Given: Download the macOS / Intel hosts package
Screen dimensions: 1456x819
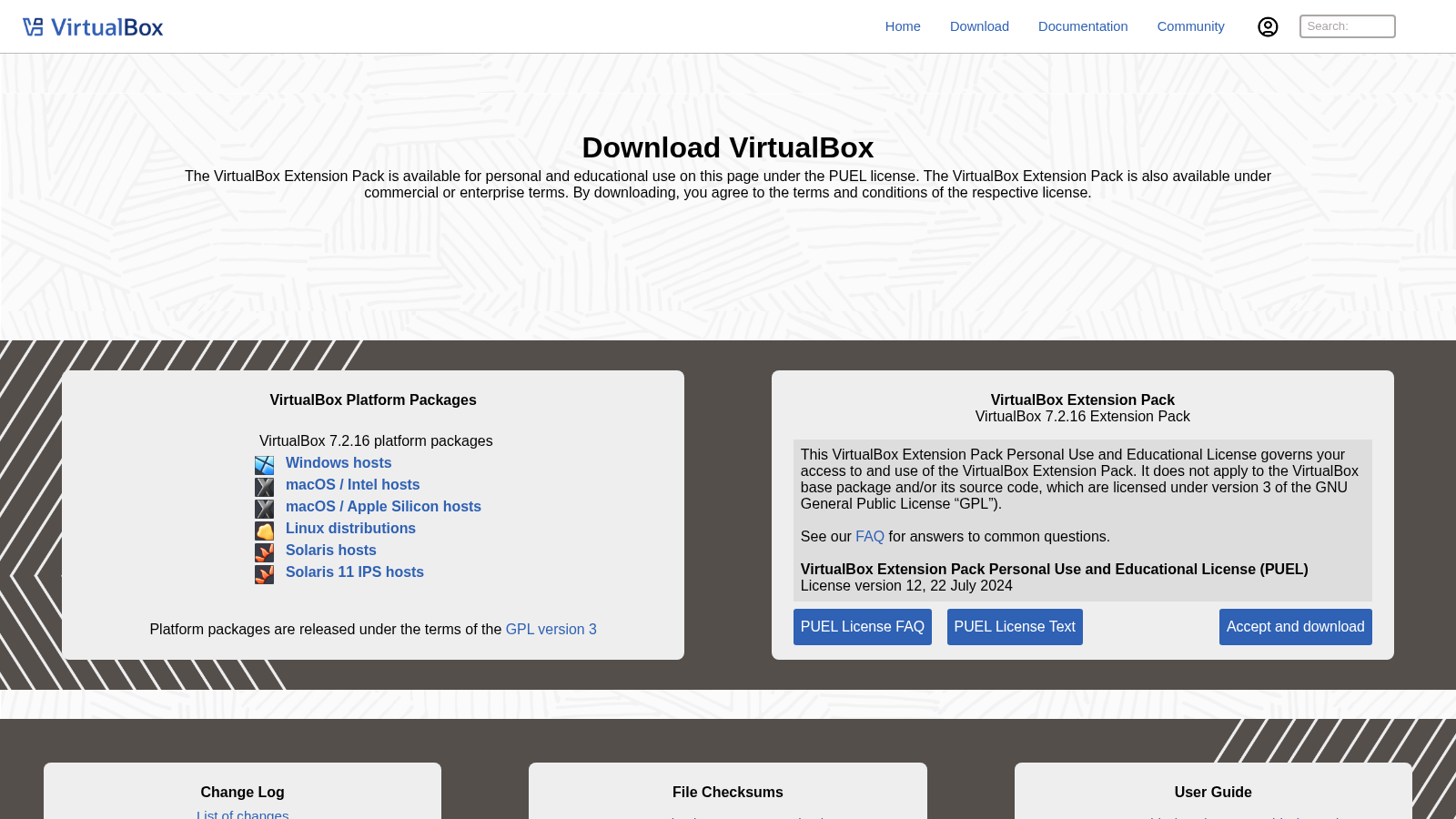Looking at the screenshot, I should 352,485.
